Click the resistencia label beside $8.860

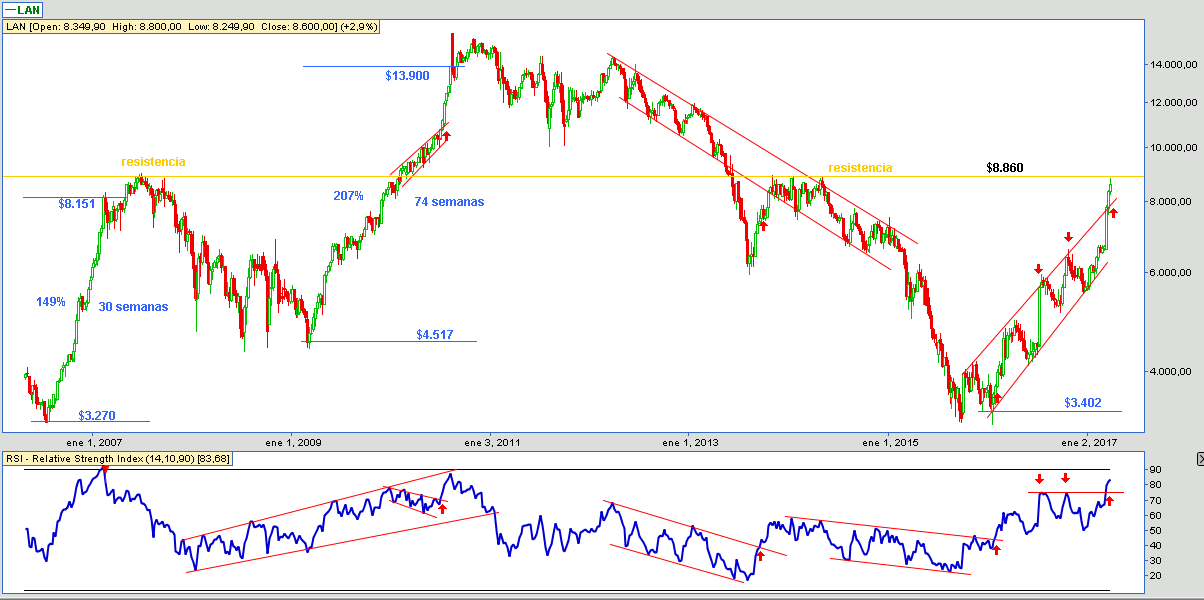860,168
